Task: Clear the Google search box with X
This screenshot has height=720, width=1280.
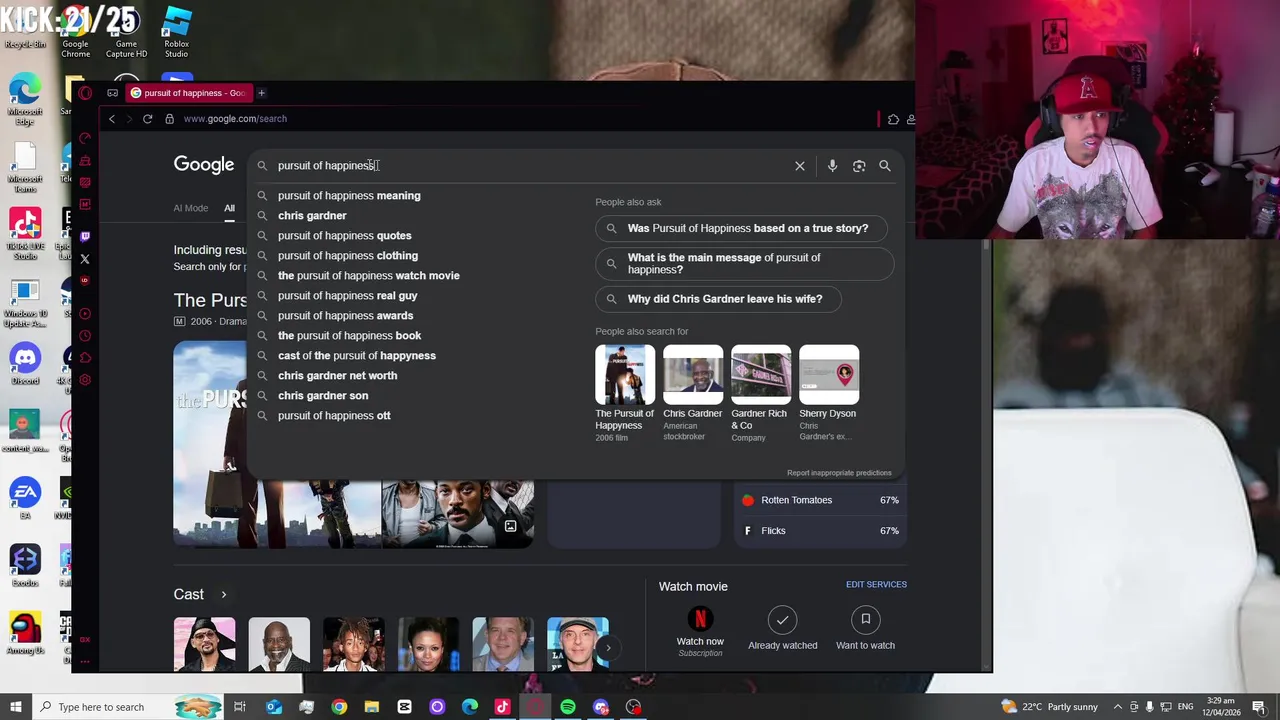Action: [x=800, y=166]
